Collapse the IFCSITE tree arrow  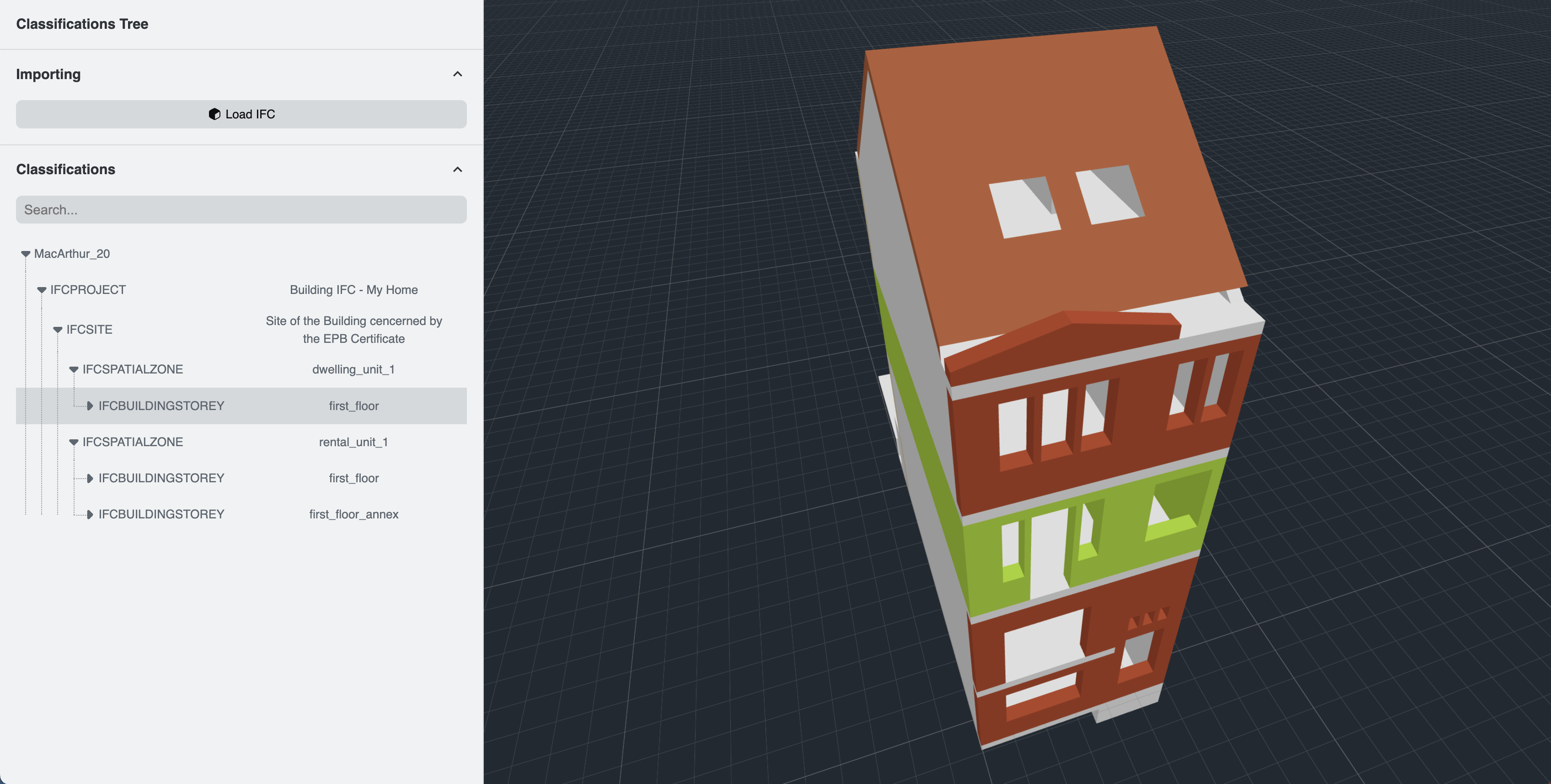(58, 330)
